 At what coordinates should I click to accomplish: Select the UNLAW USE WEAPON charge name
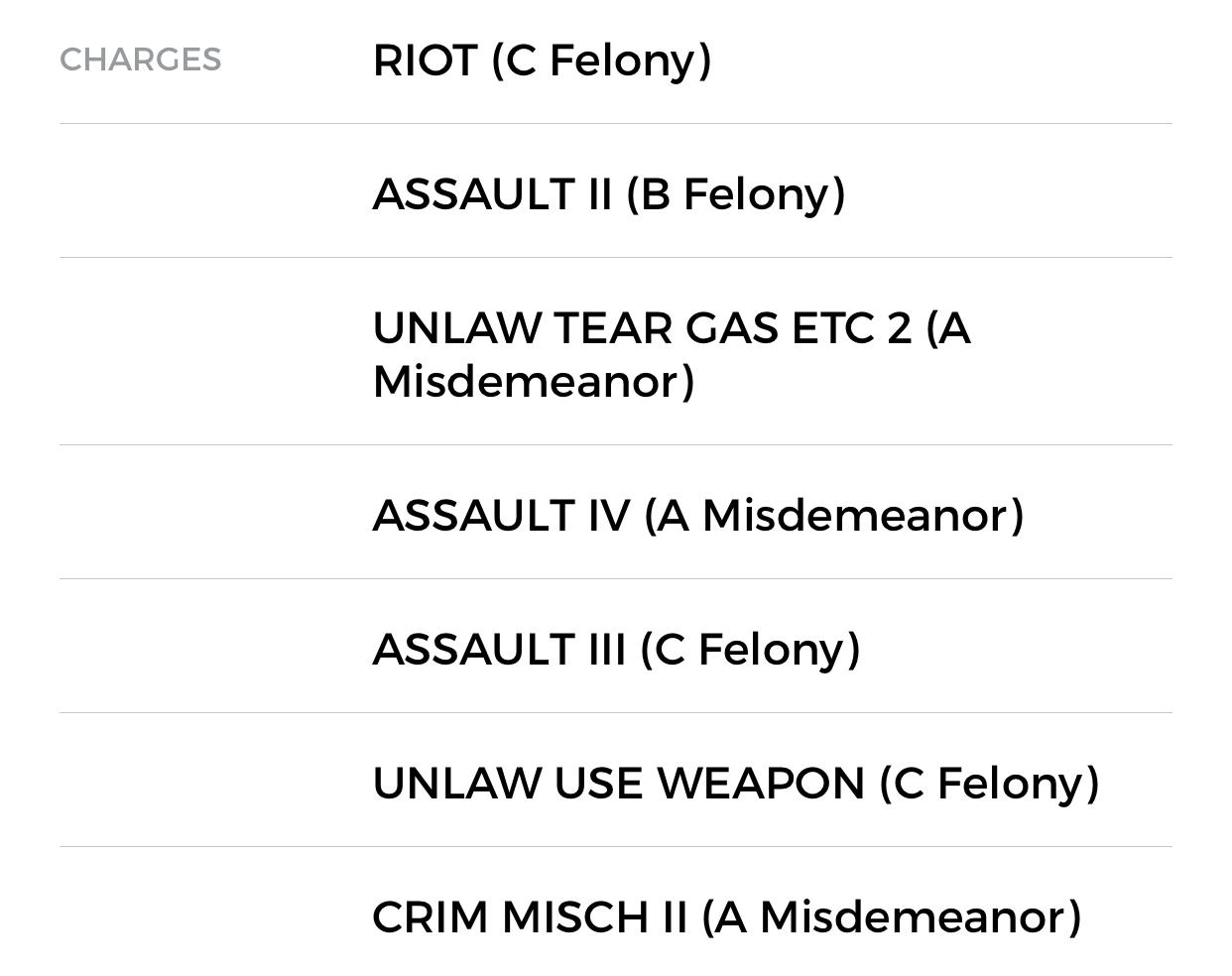point(618,784)
